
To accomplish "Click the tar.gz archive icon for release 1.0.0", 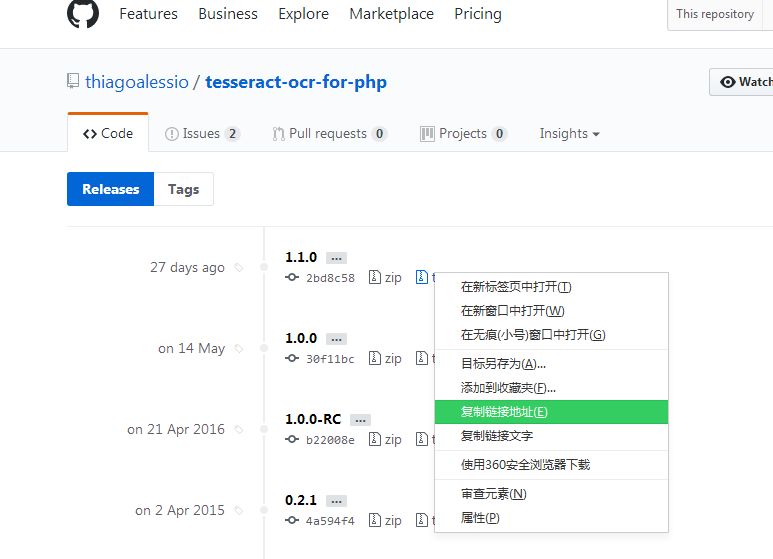I will 422,358.
